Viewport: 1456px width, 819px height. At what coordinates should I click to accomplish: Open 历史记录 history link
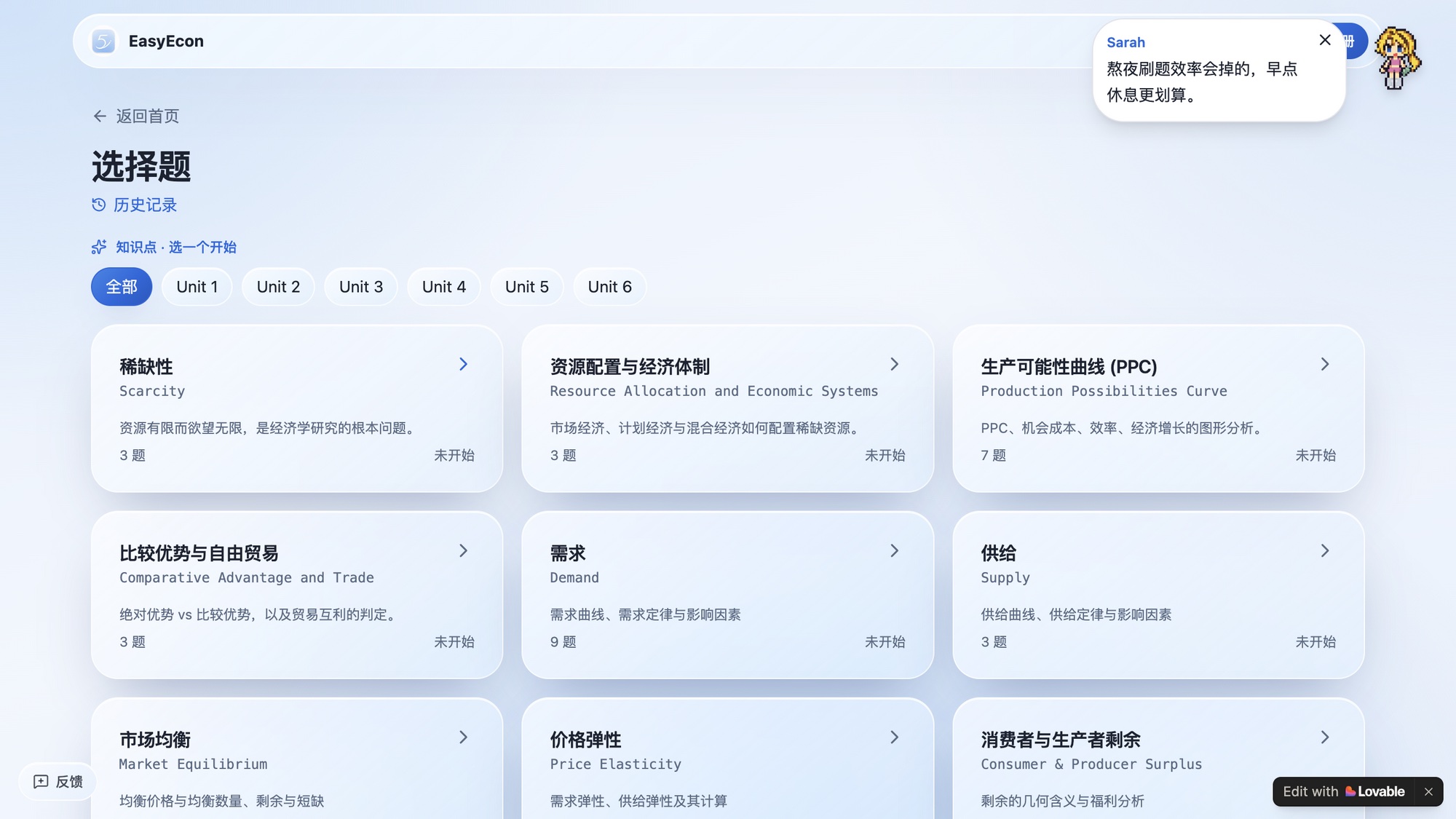tap(135, 205)
